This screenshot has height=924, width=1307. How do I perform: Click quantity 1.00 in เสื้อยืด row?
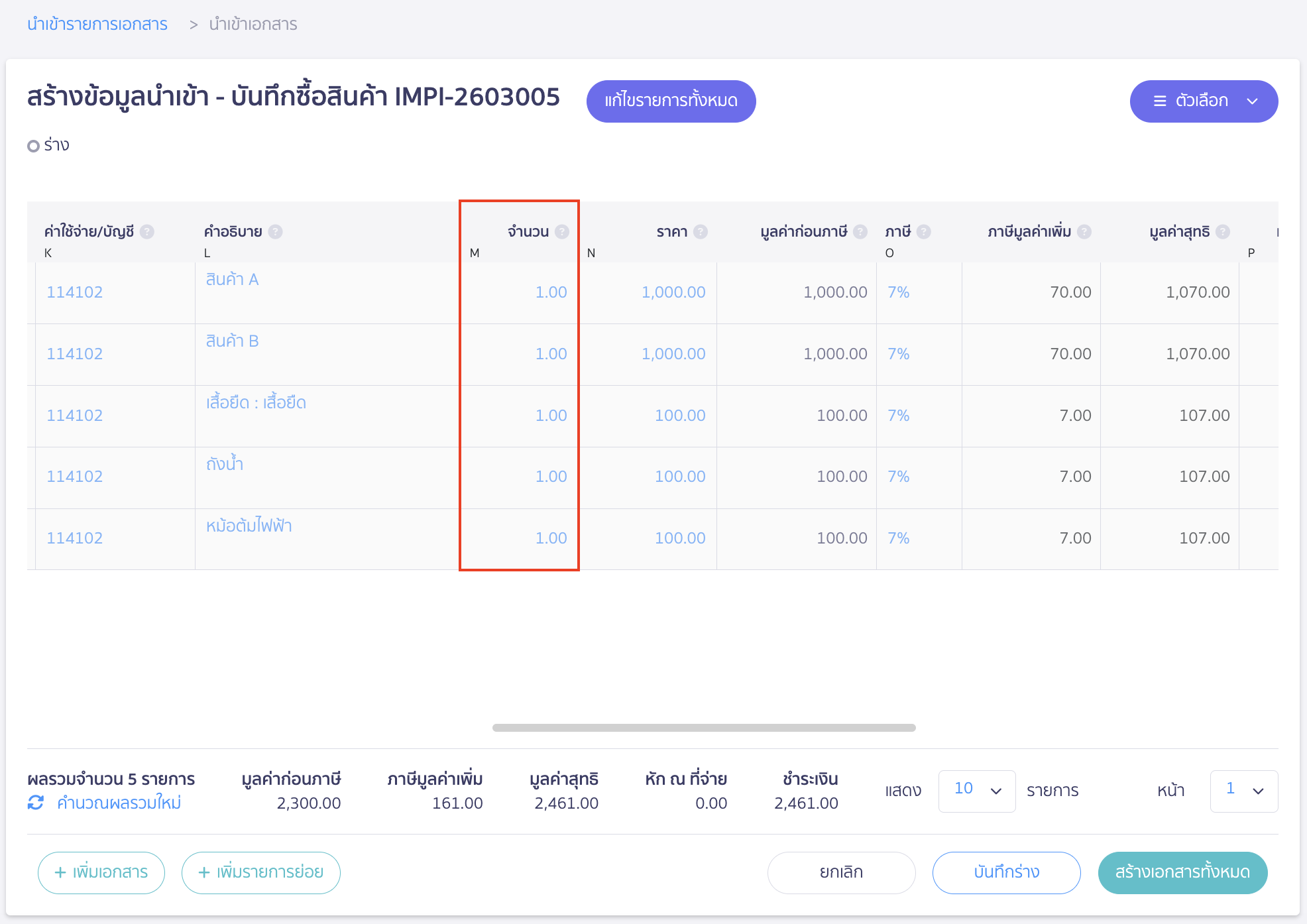pos(551,416)
